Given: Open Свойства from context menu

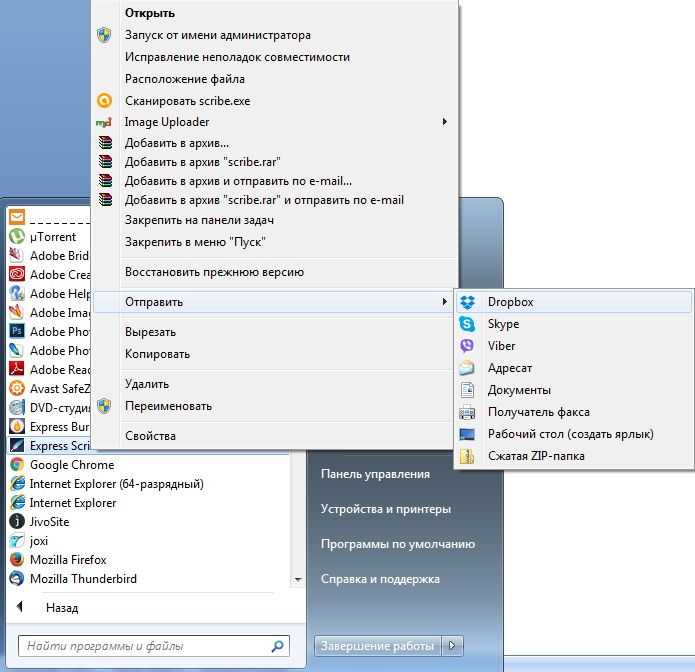Looking at the screenshot, I should [x=150, y=436].
